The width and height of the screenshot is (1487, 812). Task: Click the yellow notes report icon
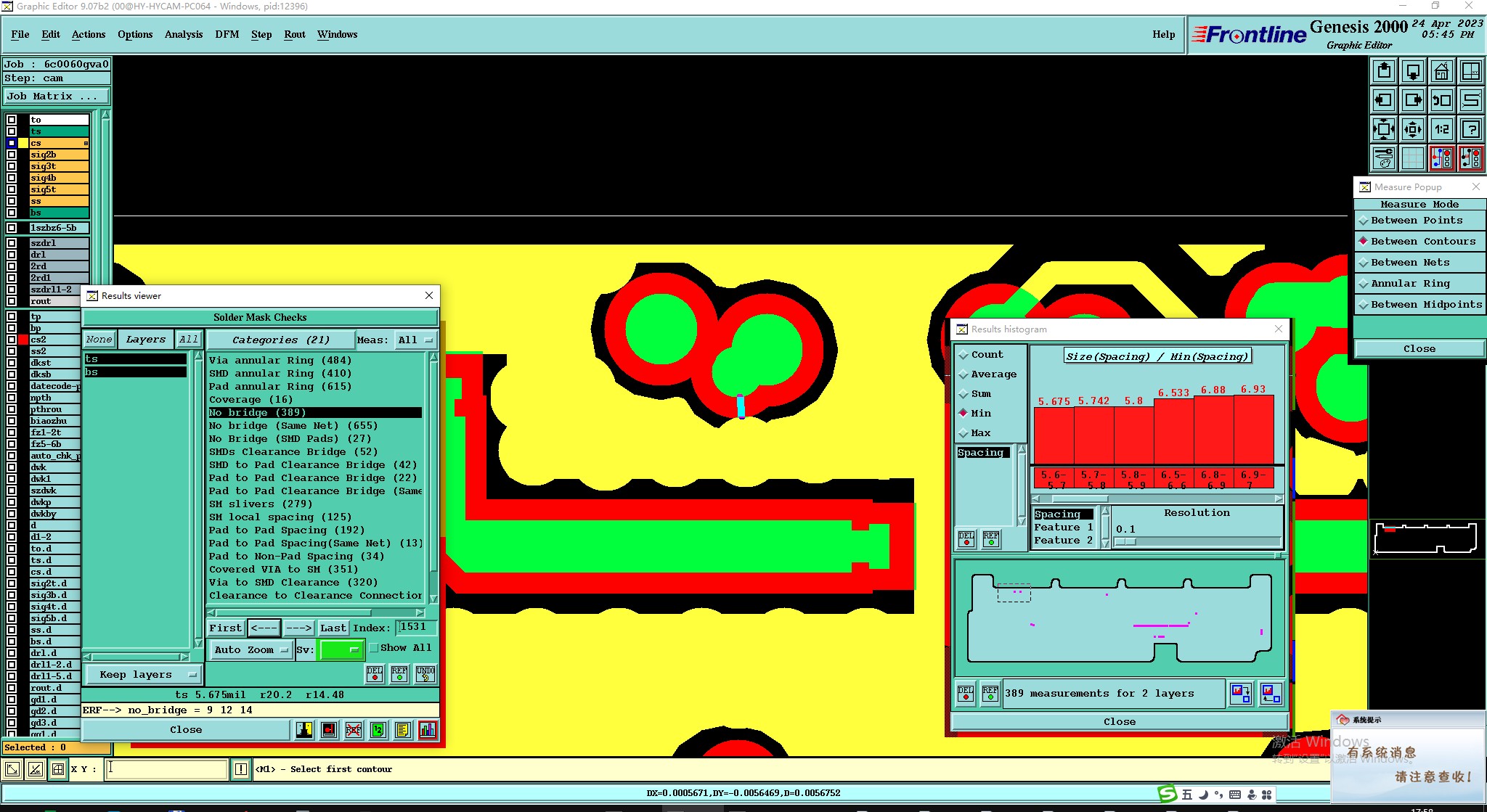pyautogui.click(x=402, y=730)
